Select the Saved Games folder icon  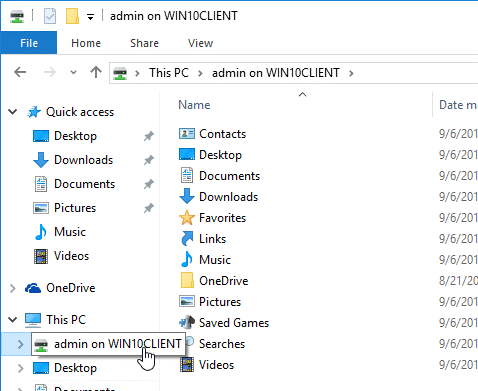pos(187,322)
